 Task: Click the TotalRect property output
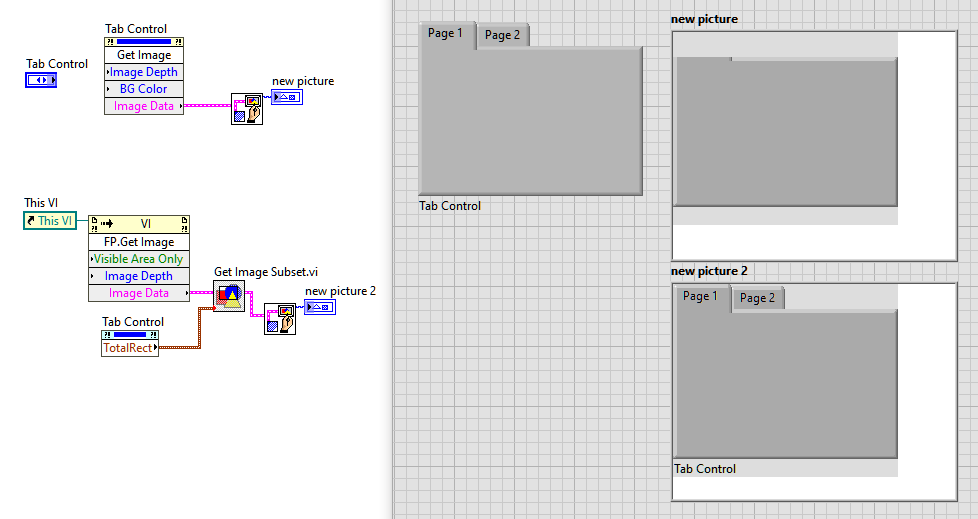pos(130,348)
